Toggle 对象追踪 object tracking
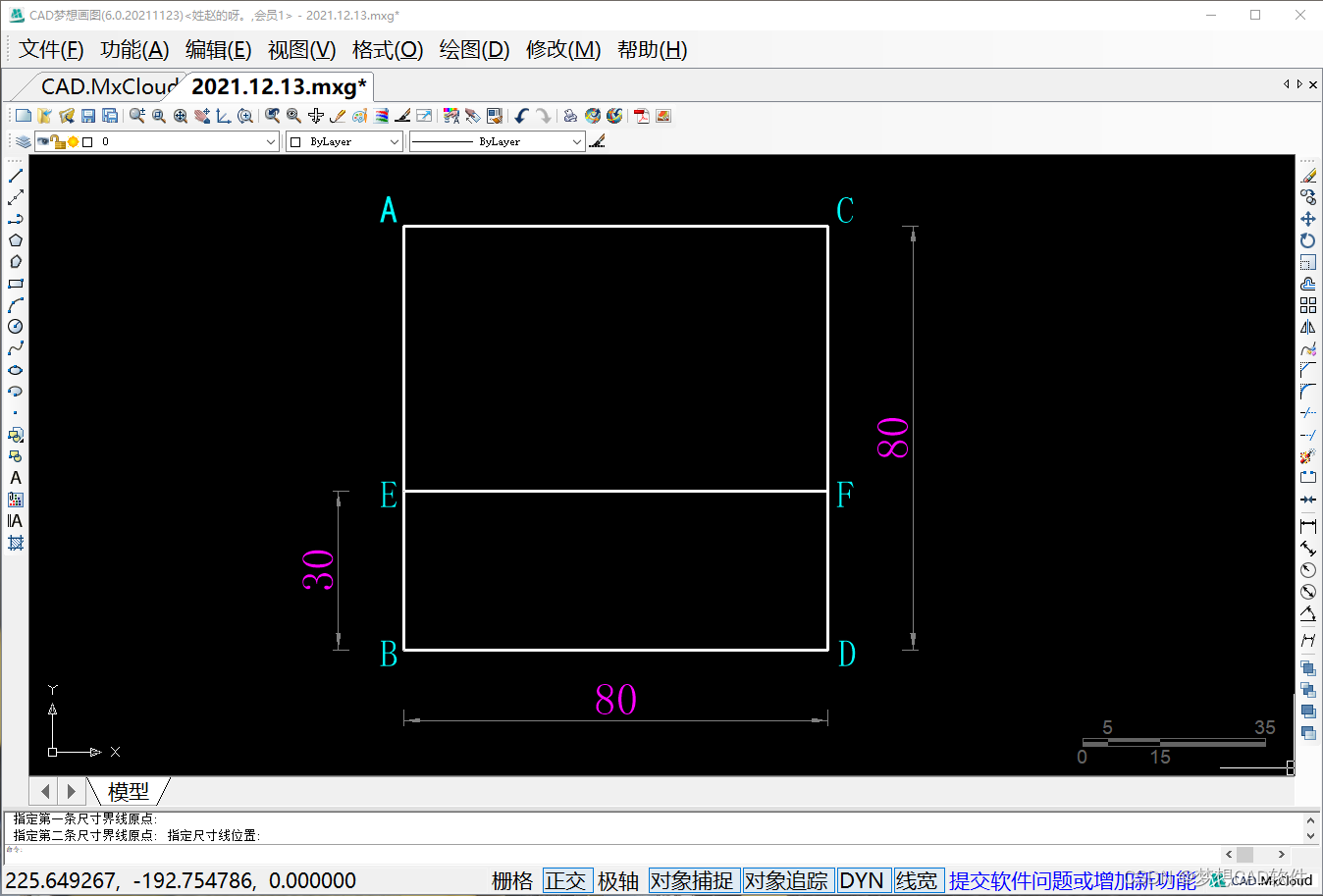Image resolution: width=1323 pixels, height=896 pixels. tap(786, 880)
